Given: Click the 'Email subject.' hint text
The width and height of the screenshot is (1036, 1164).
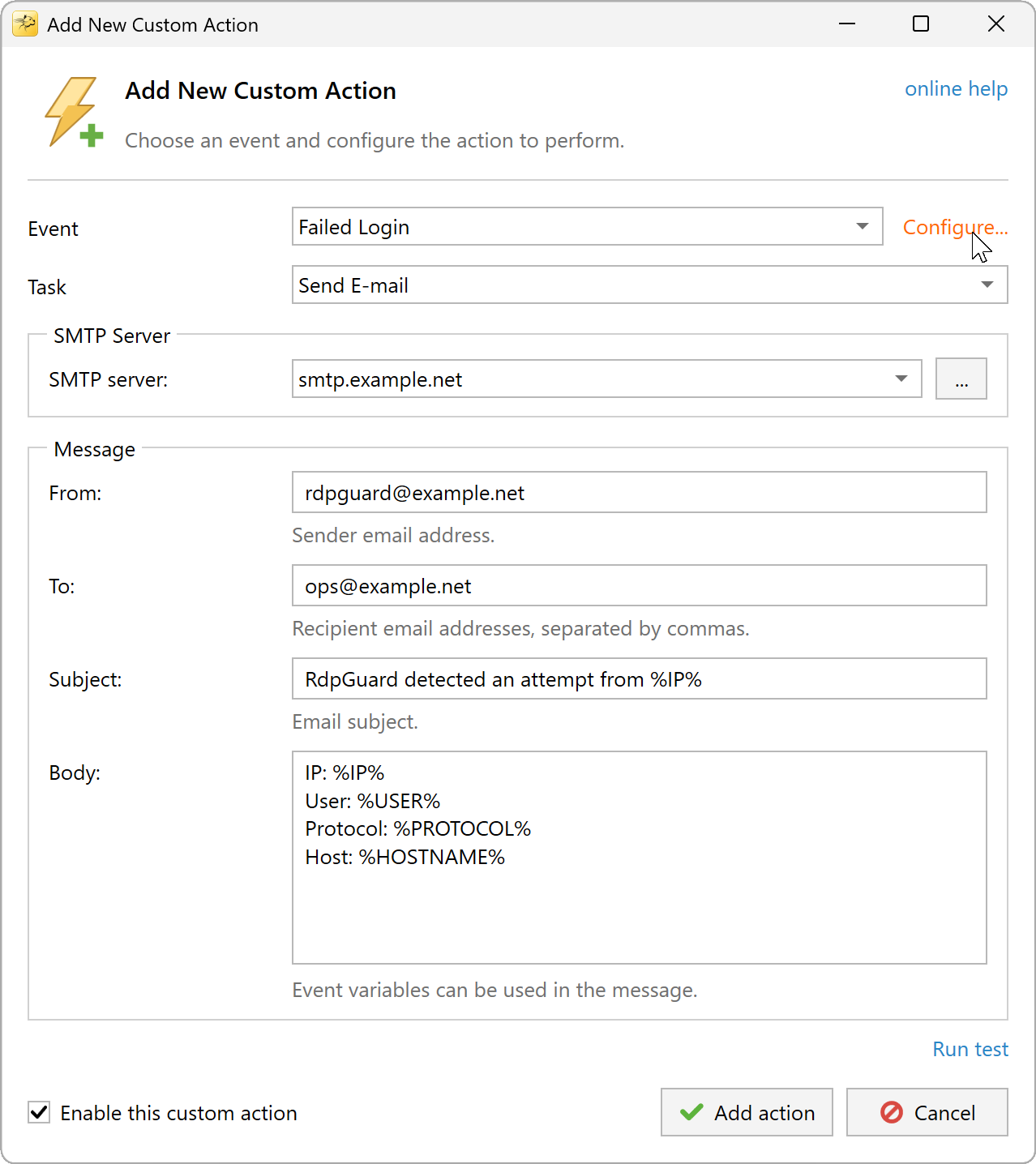Looking at the screenshot, I should 355,721.
